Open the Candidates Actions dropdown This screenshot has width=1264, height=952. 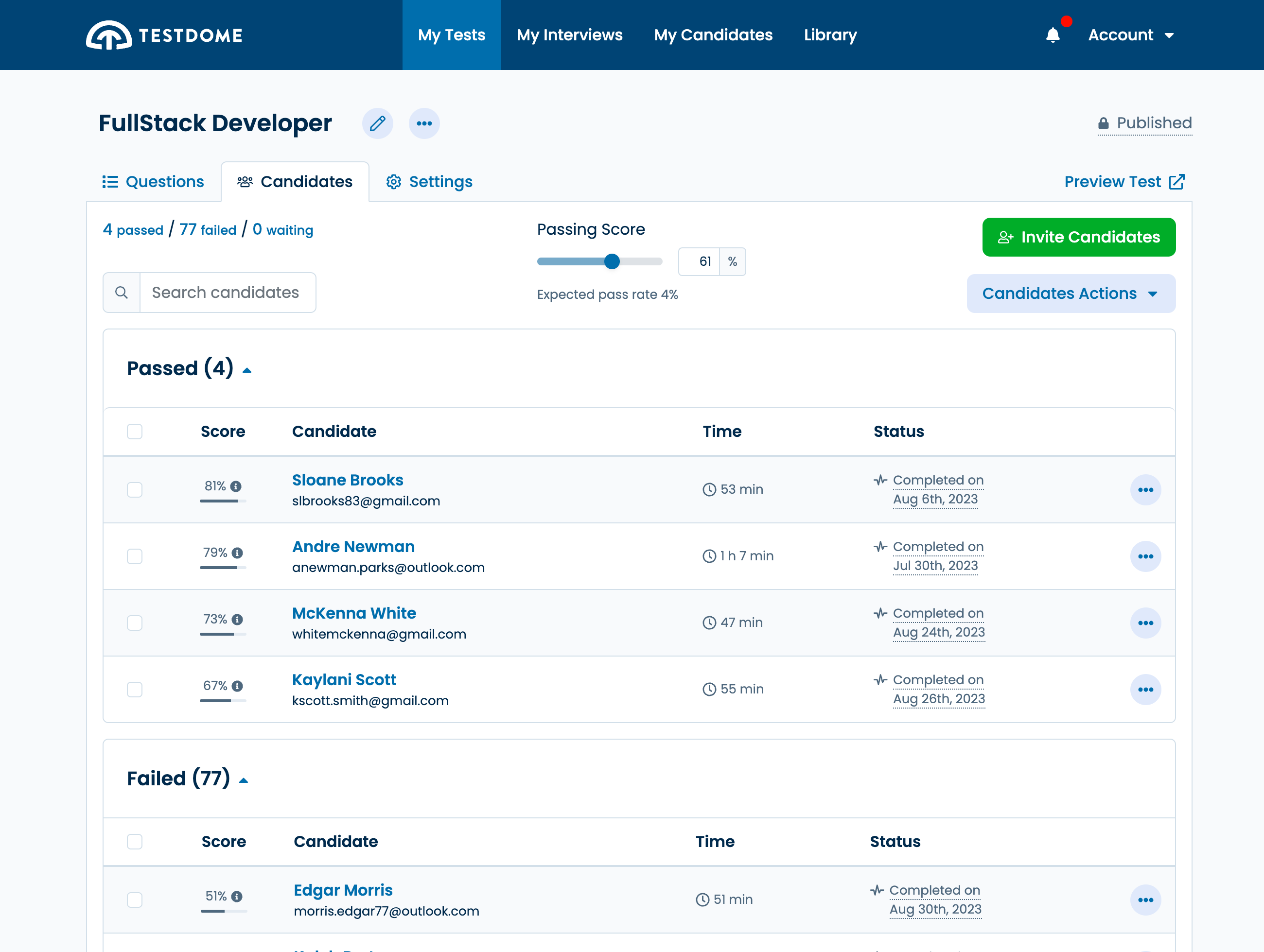pos(1071,293)
